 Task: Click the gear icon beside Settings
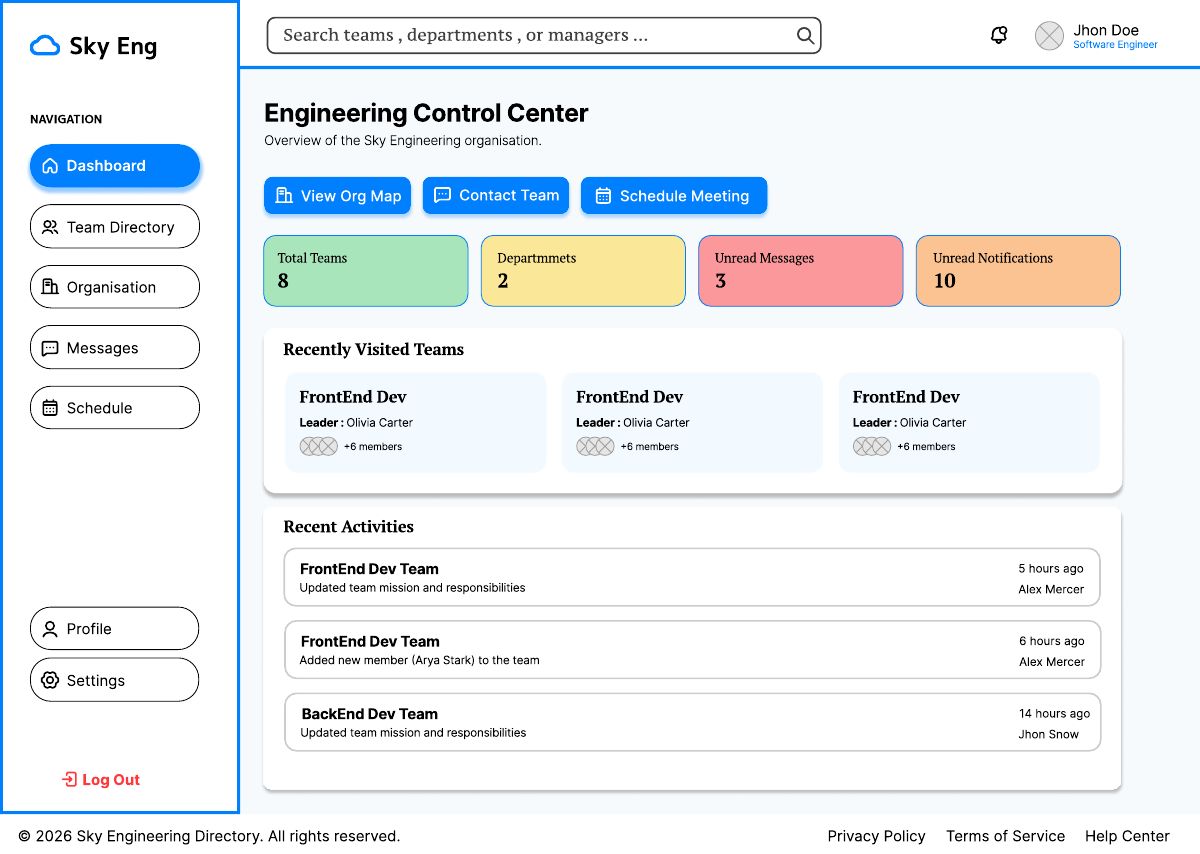(x=49, y=680)
